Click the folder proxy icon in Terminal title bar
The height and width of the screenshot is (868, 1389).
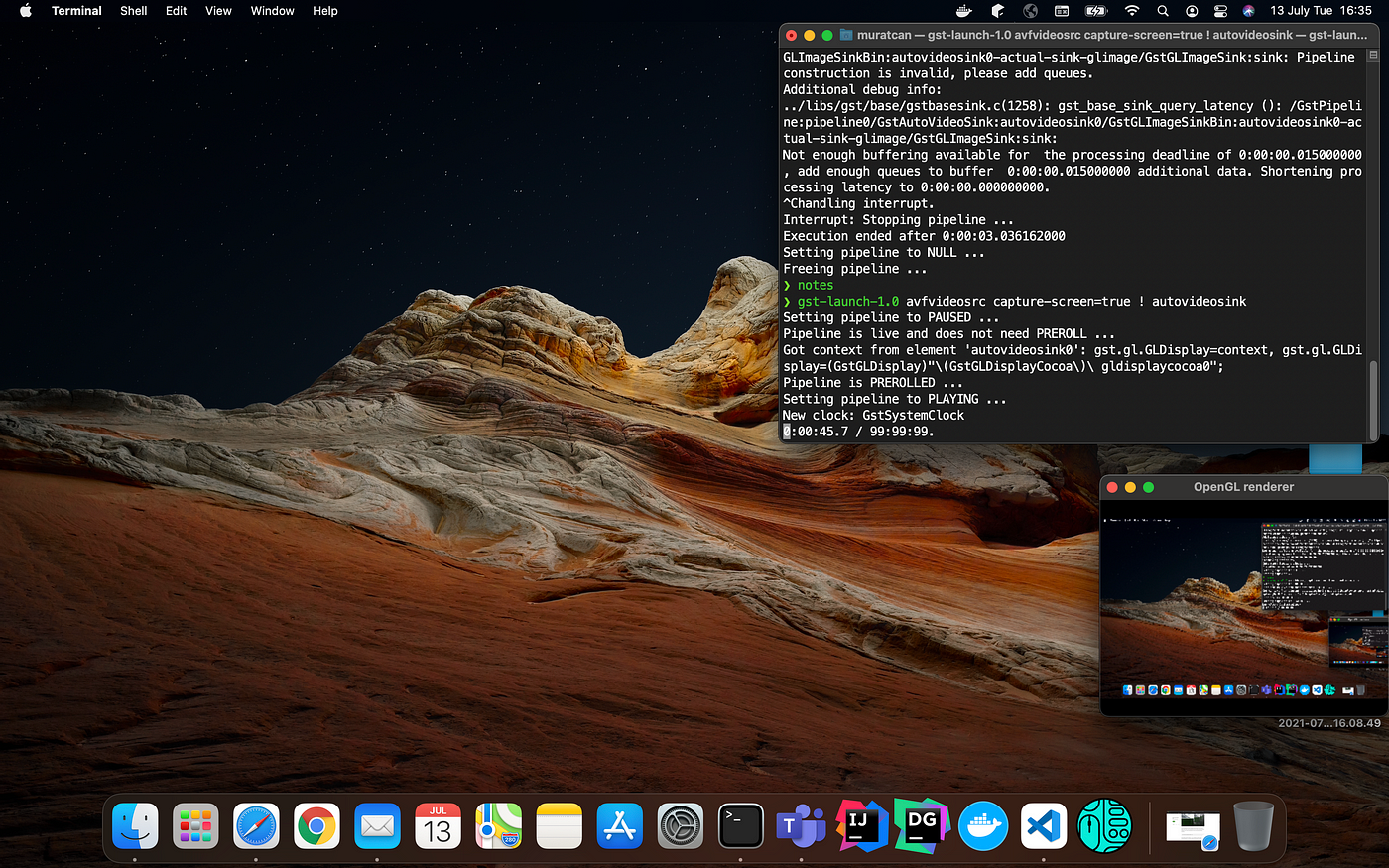pyautogui.click(x=846, y=35)
